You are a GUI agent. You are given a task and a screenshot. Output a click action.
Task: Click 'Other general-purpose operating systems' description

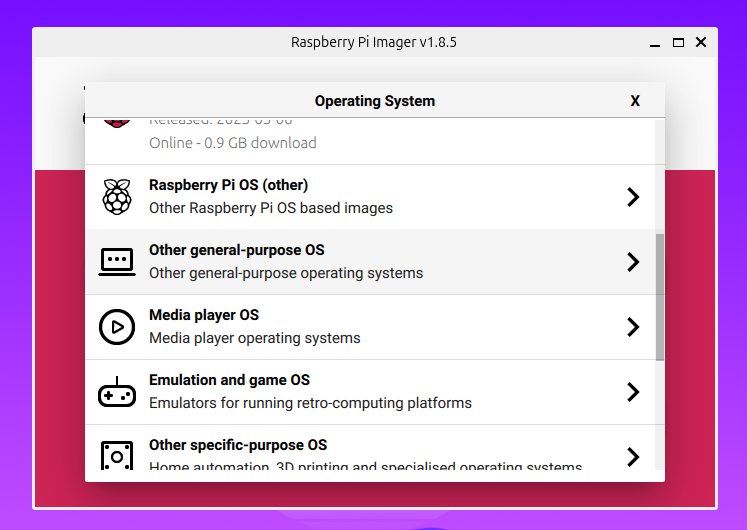pos(286,273)
